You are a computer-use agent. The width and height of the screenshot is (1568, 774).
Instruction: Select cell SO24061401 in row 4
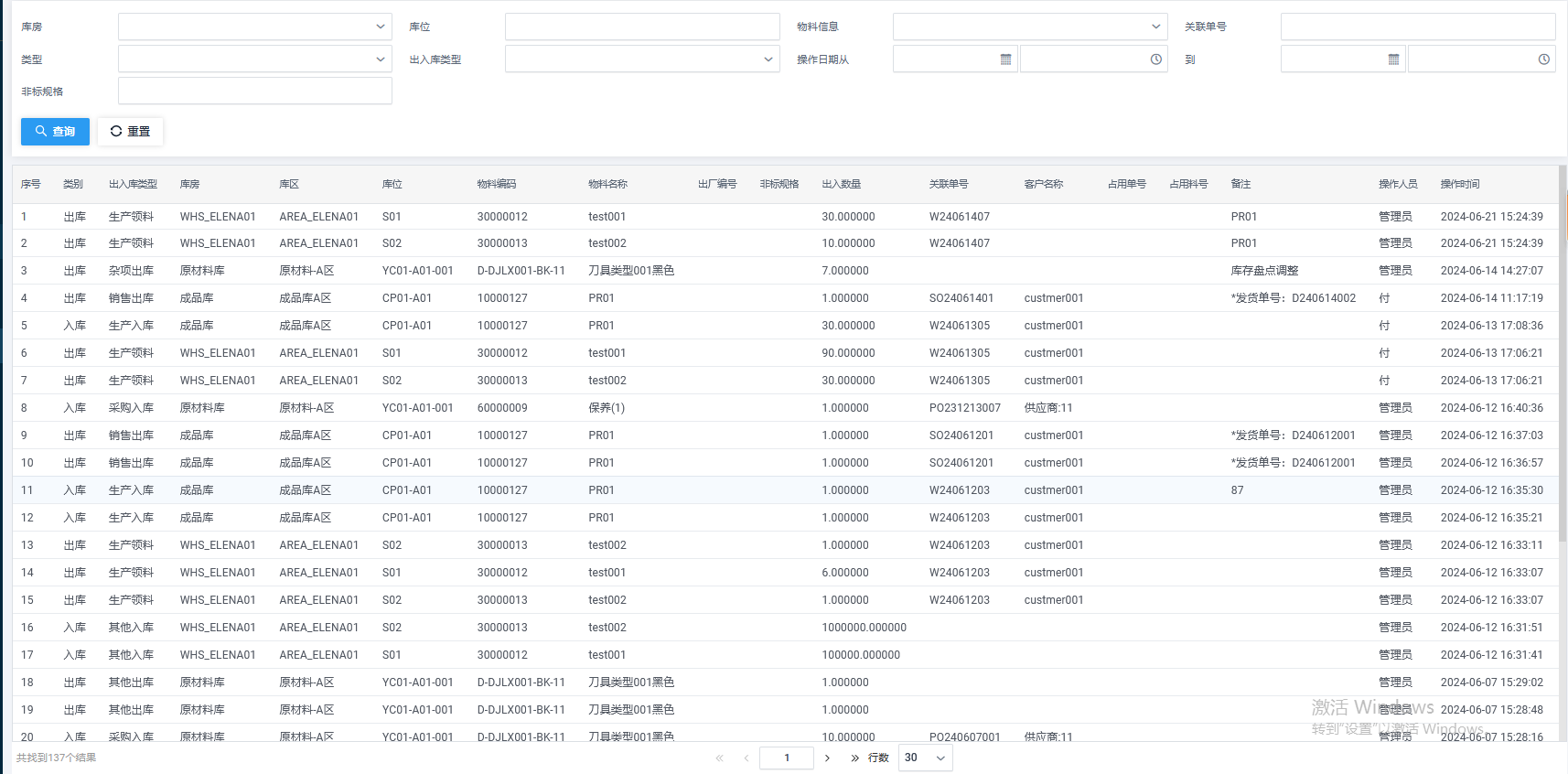pyautogui.click(x=961, y=298)
